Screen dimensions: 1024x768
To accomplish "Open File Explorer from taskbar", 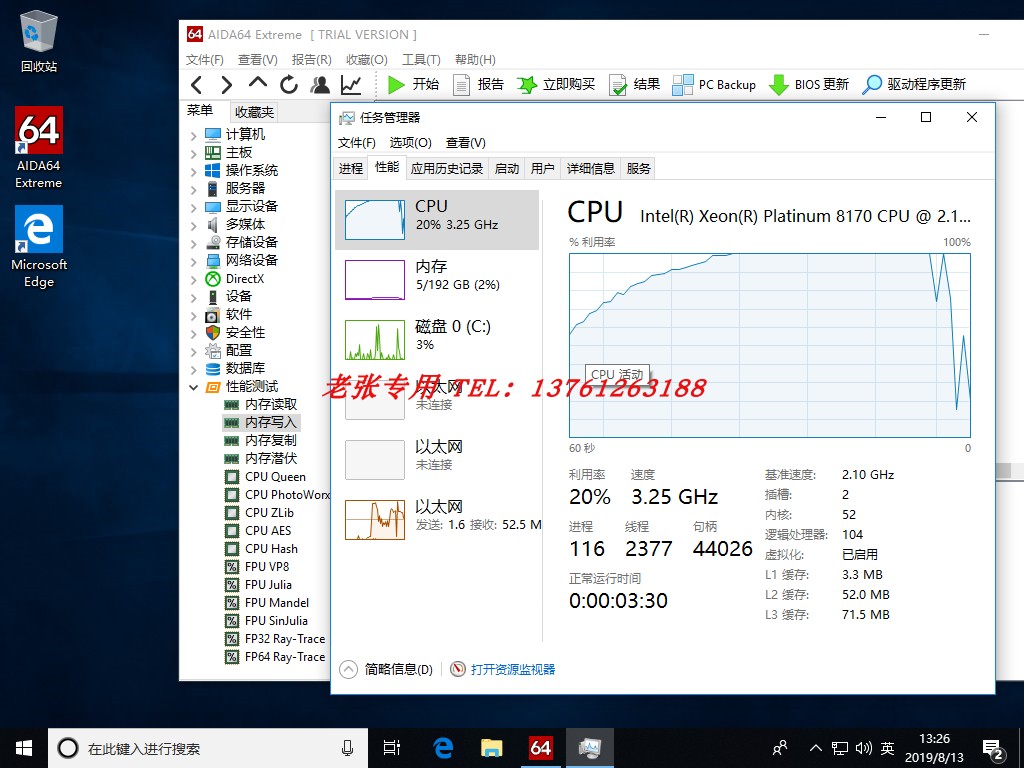I will tap(491, 748).
